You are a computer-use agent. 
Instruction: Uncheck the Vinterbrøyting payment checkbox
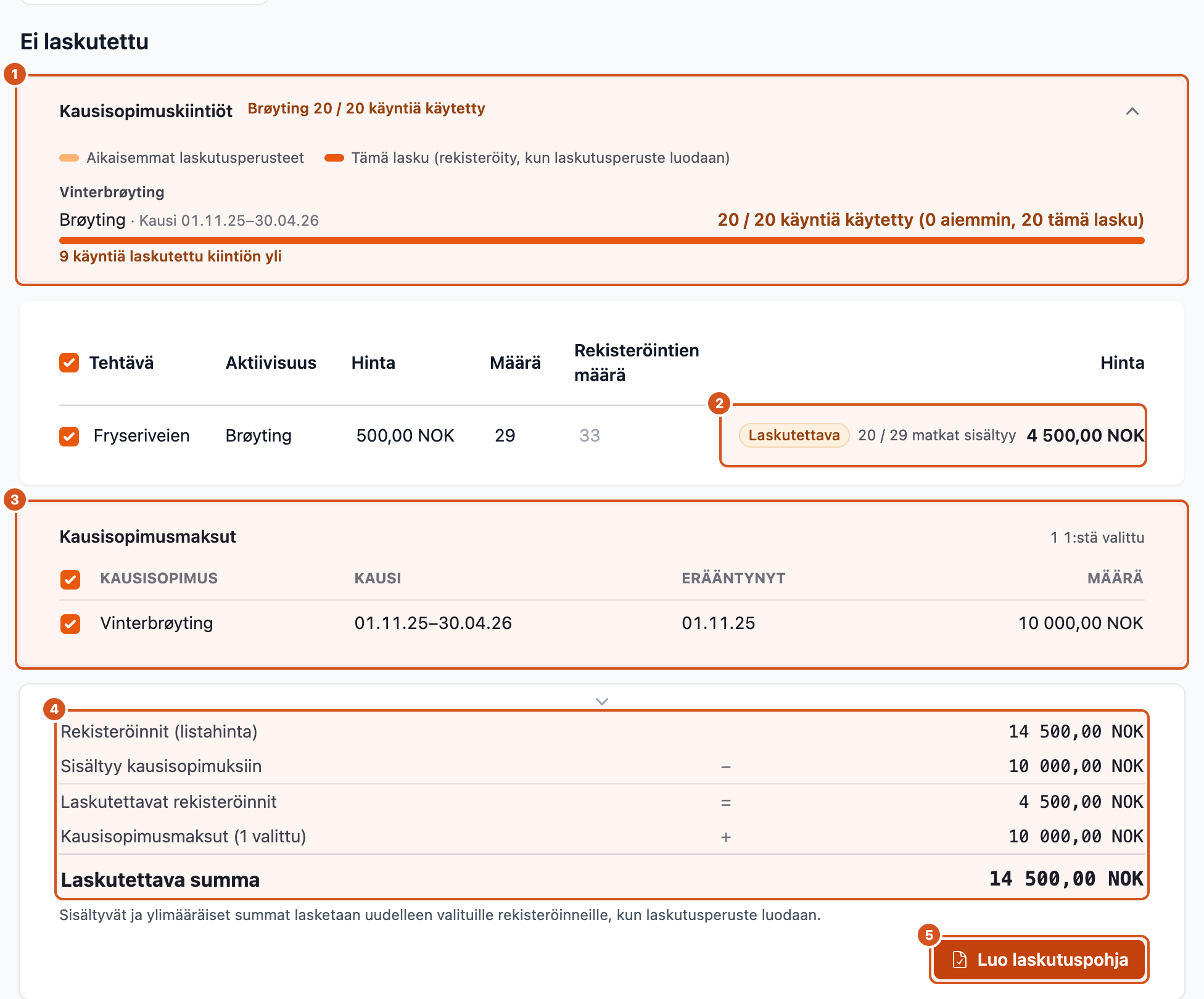pos(70,623)
